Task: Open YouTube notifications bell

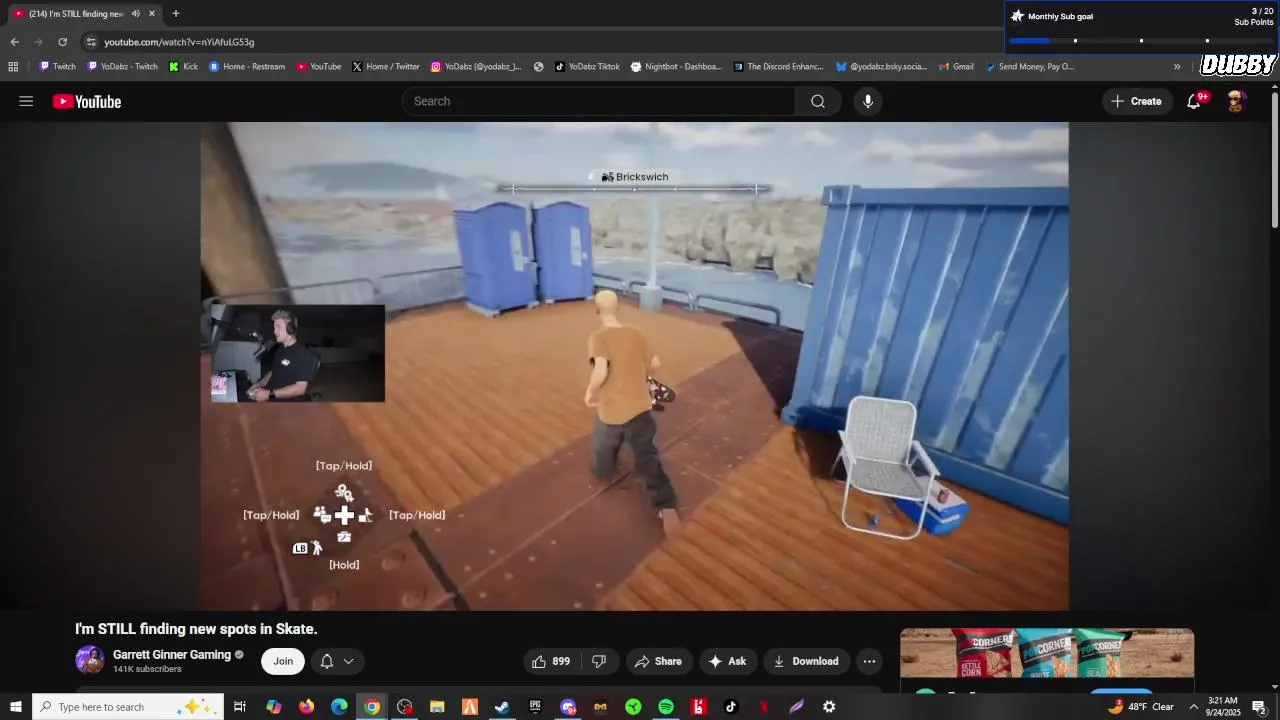Action: pos(1194,101)
